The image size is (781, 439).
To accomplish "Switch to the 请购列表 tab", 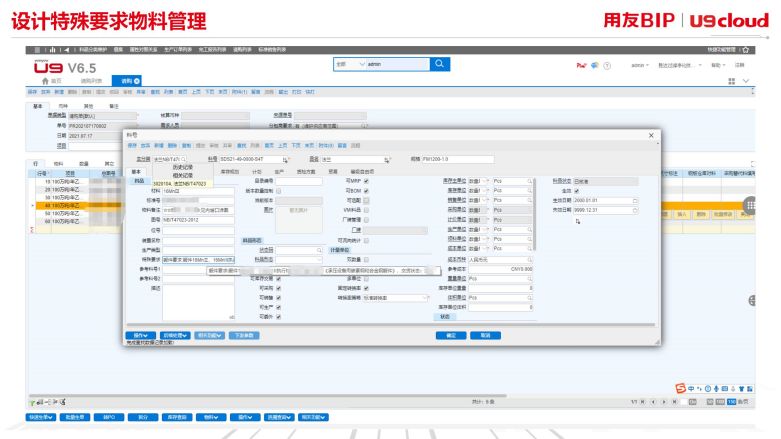I will (91, 81).
